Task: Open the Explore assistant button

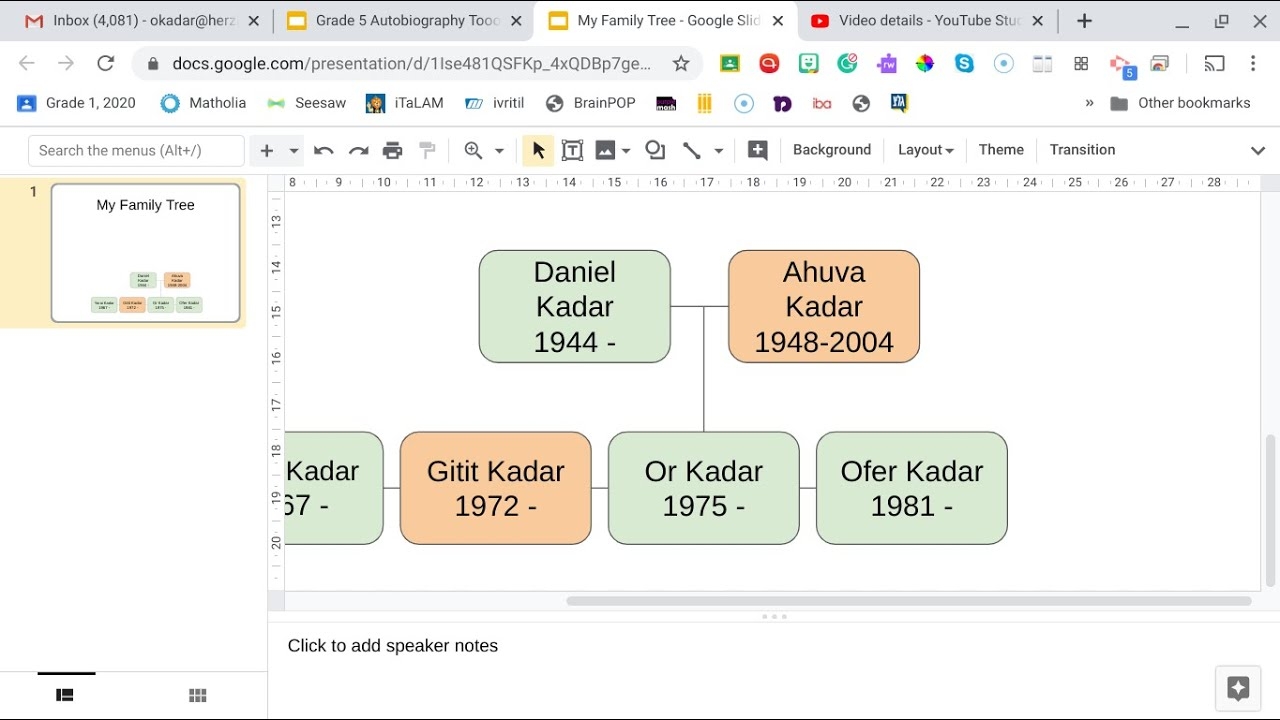Action: pyautogui.click(x=1238, y=688)
